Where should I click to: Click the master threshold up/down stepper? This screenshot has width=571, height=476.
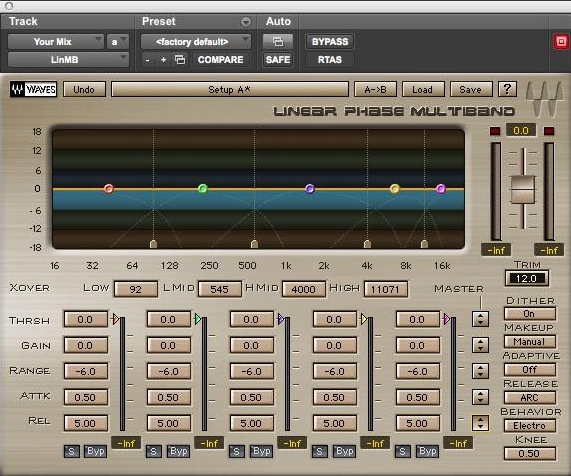point(480,319)
